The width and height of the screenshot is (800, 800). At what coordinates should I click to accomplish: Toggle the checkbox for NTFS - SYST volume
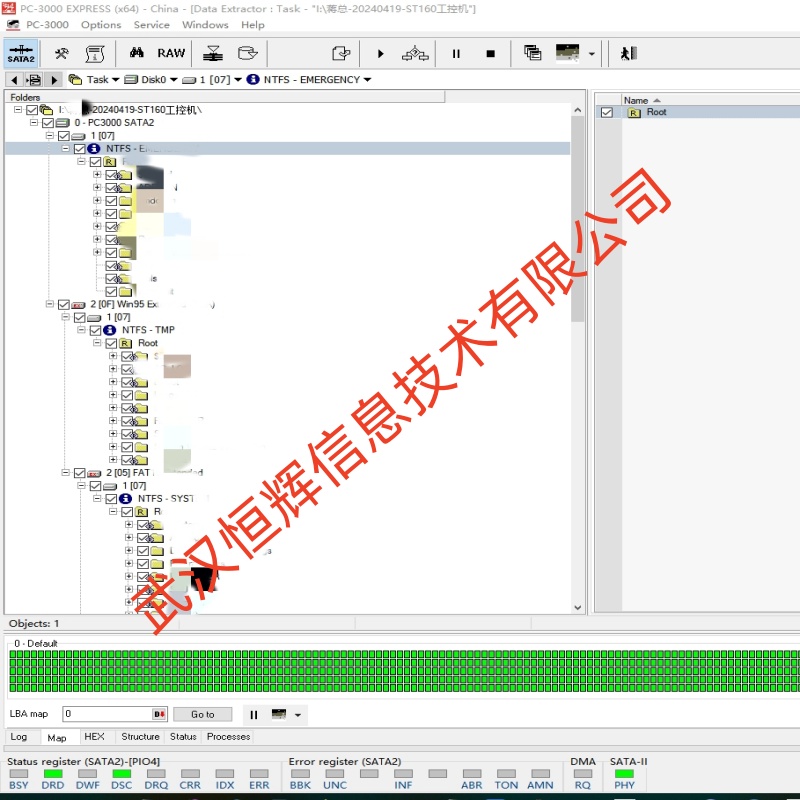click(111, 498)
